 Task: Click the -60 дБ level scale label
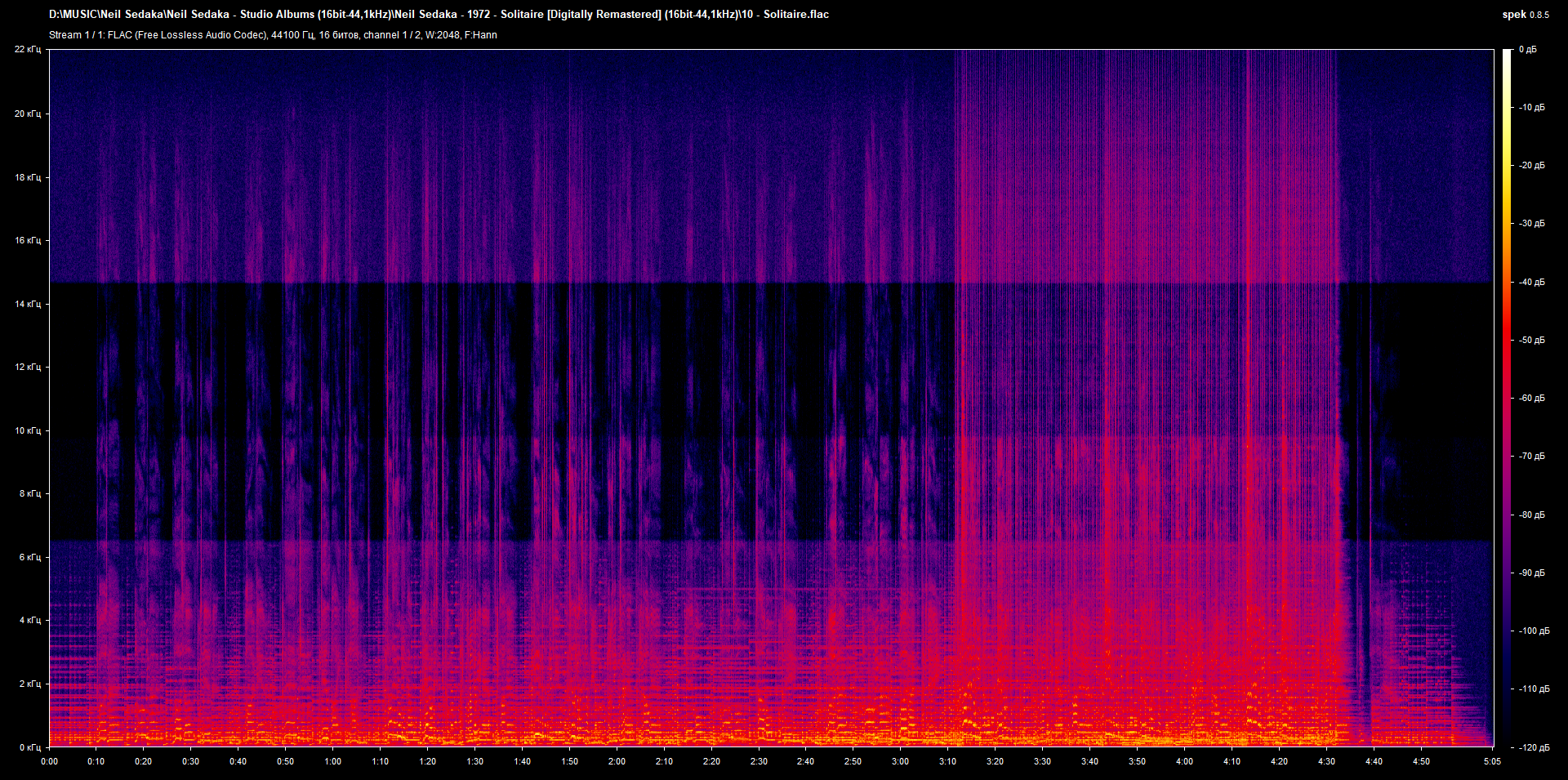pos(1531,398)
